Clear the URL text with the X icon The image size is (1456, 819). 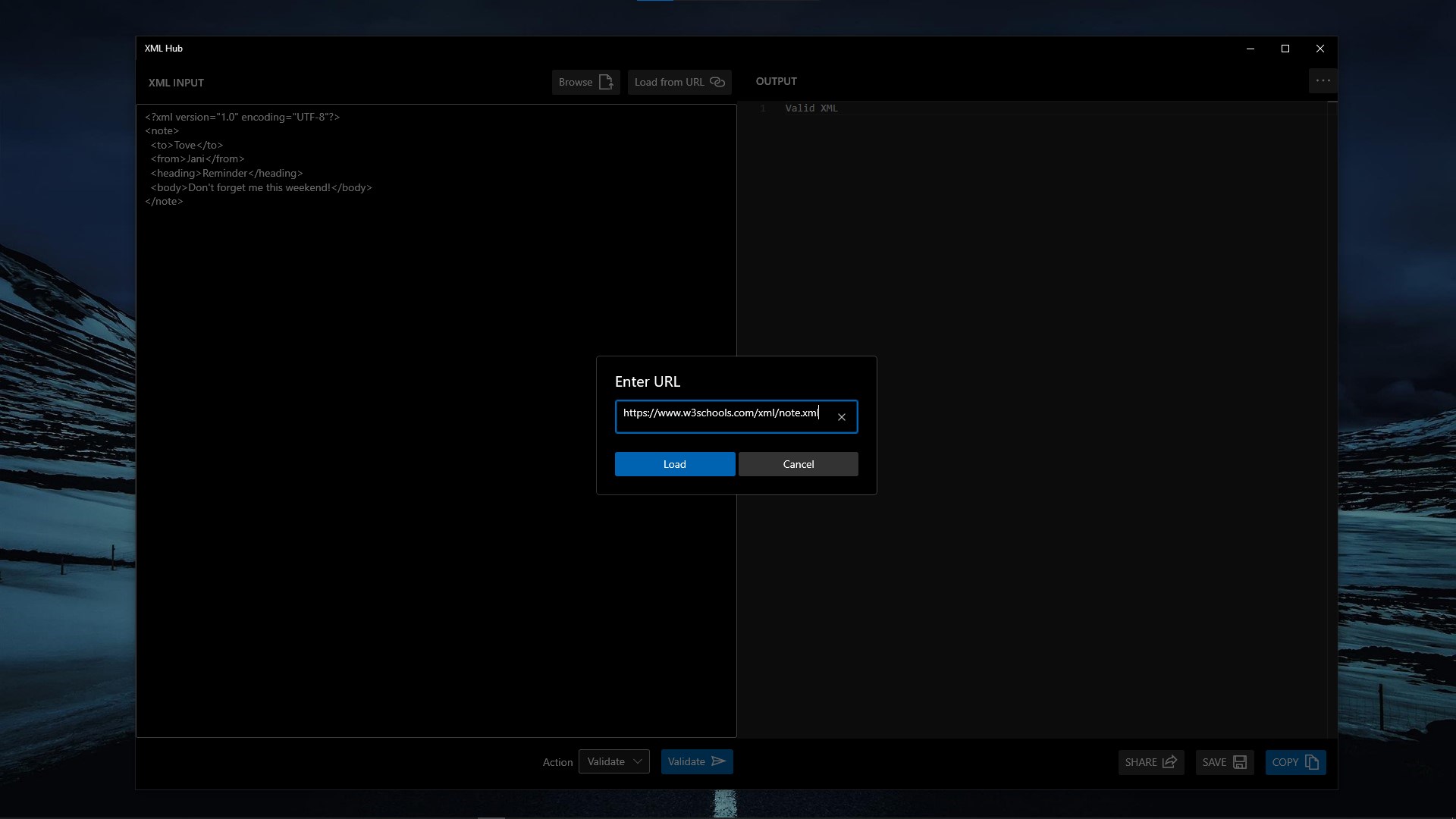coord(842,417)
